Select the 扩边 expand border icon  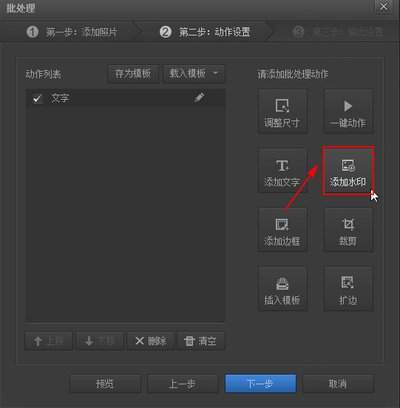[x=348, y=283]
